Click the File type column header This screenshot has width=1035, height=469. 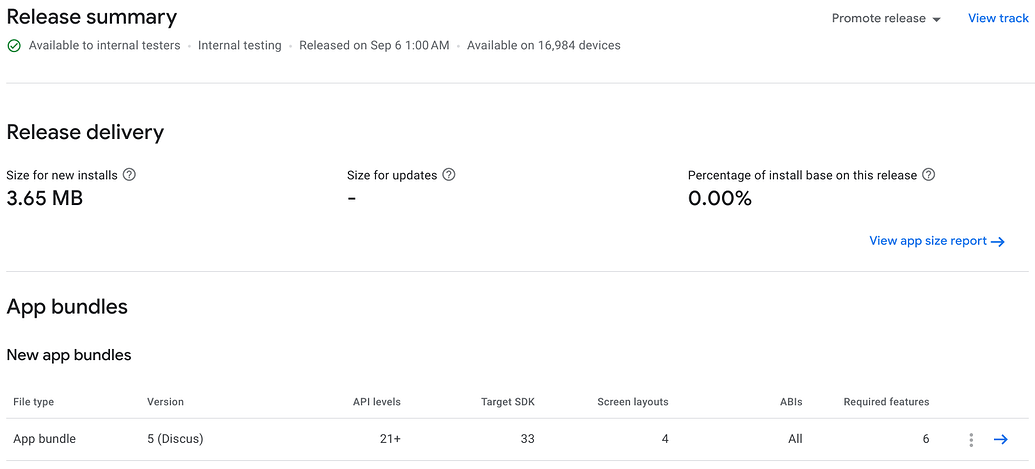pos(34,402)
